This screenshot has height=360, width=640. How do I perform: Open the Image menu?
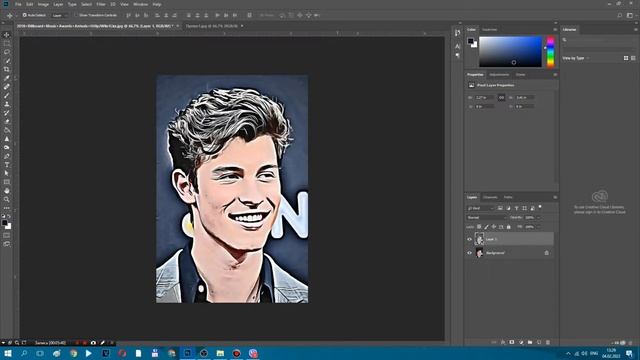[x=43, y=4]
